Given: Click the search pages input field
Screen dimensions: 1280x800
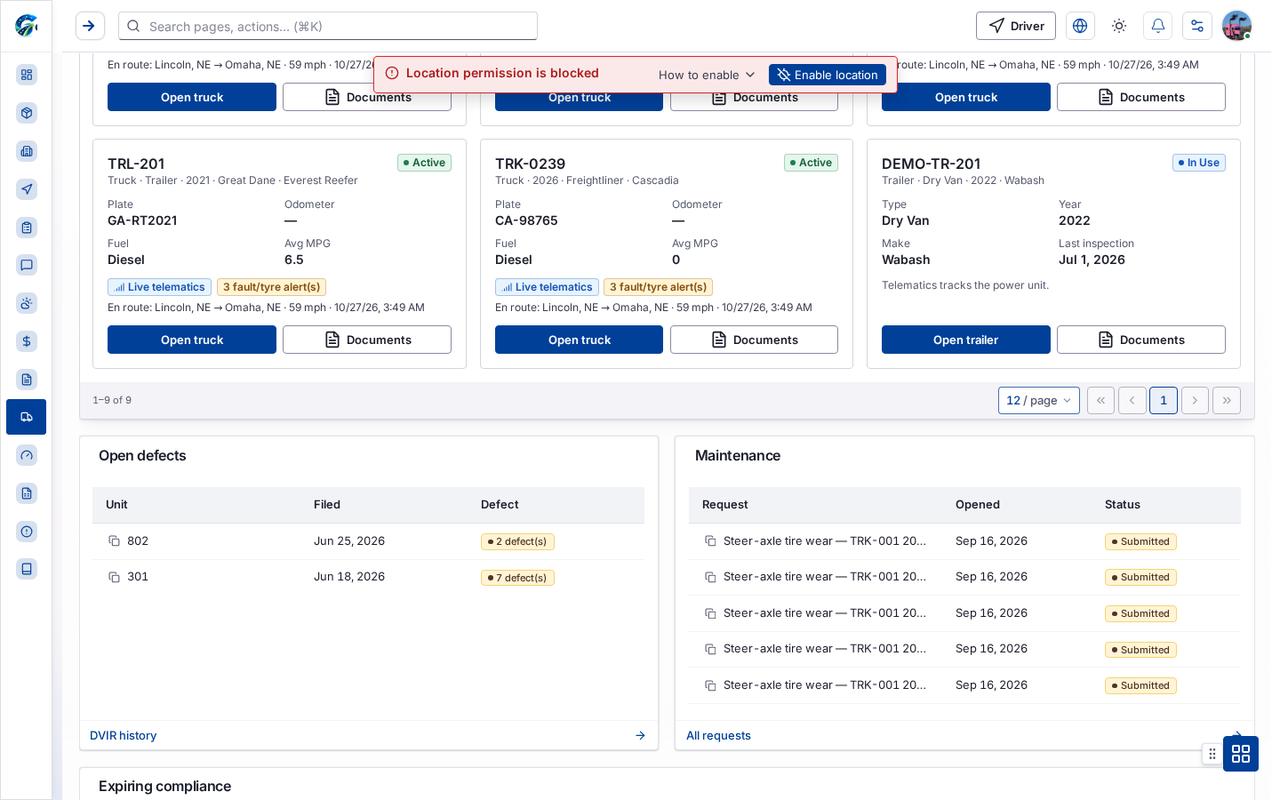Looking at the screenshot, I should click(328, 26).
